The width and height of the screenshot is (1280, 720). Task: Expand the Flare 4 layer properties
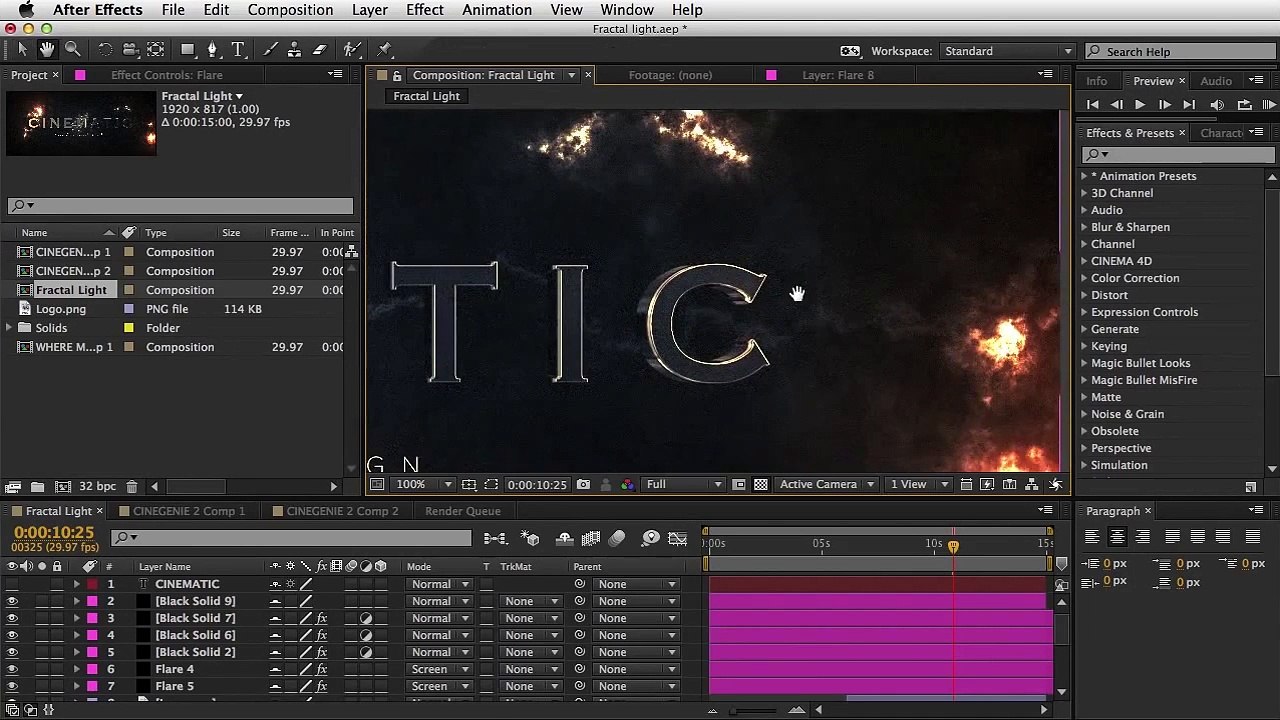pyautogui.click(x=76, y=669)
